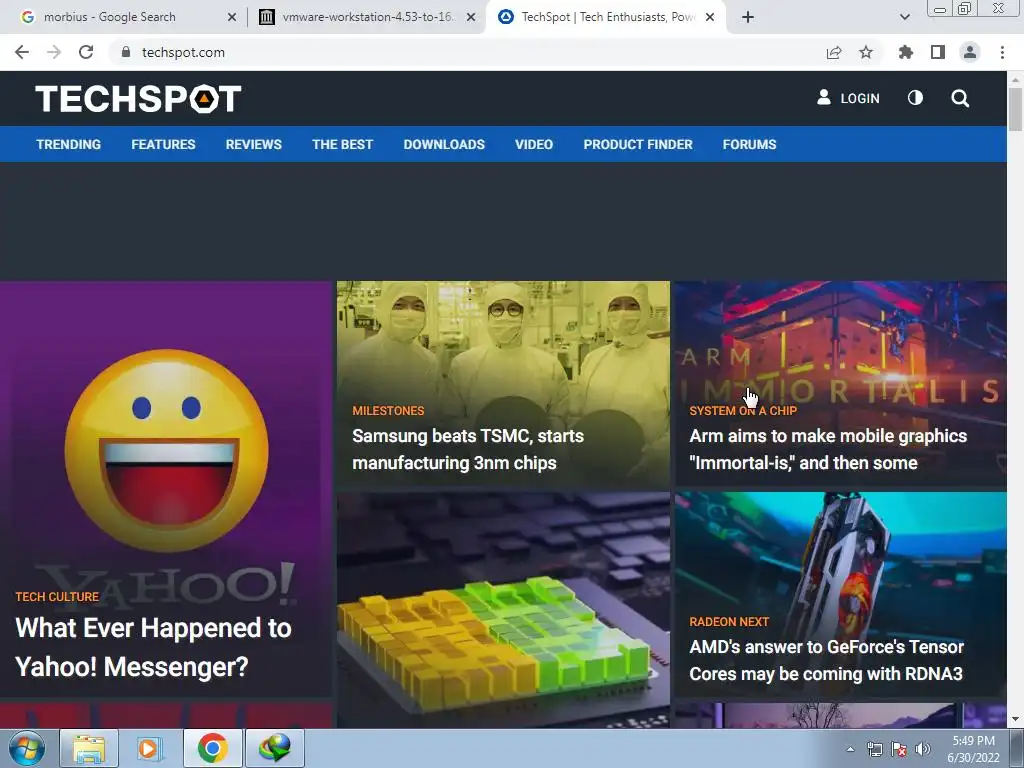Open the Action Center flag icon

pyautogui.click(x=899, y=749)
